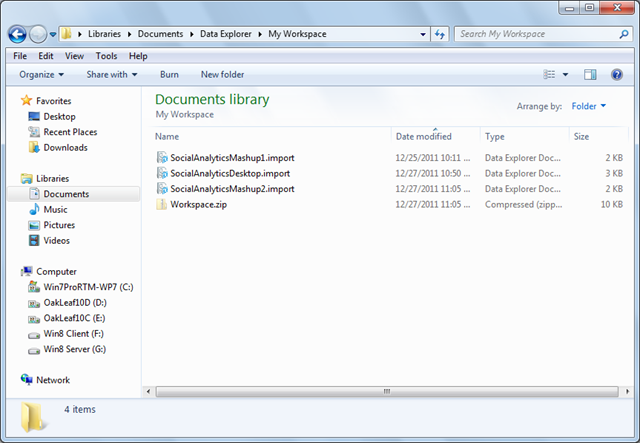Image resolution: width=640 pixels, height=443 pixels.
Task: Select Documents in the address breadcrumb
Action: click(x=160, y=34)
